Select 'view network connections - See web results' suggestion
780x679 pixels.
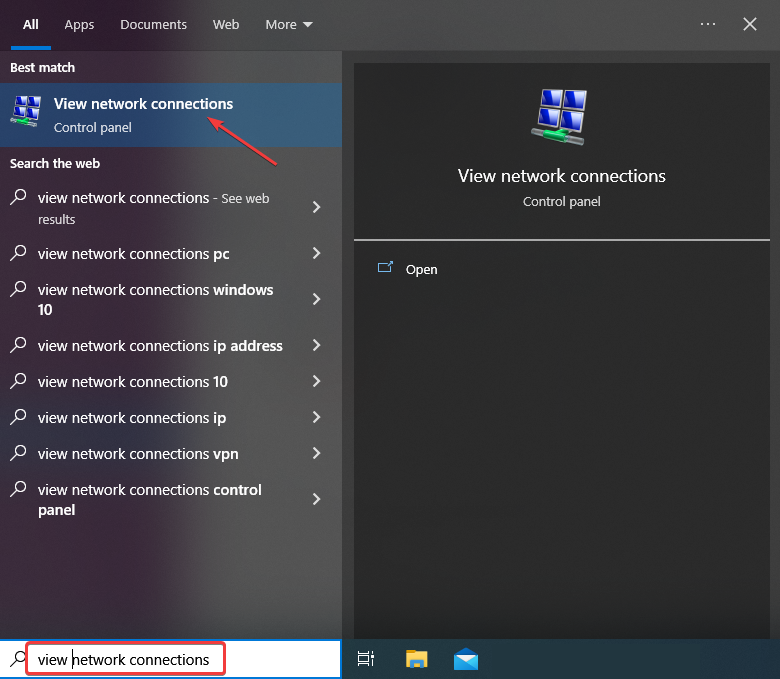[171, 208]
